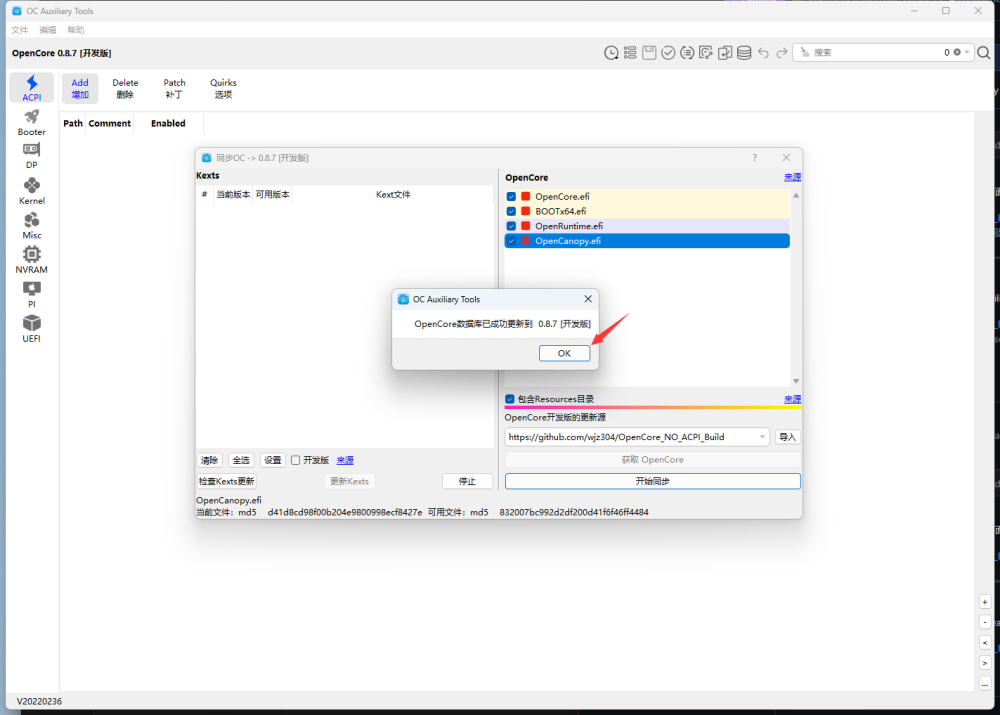This screenshot has height=715, width=1000.
Task: Switch to the Add 增加 tab
Action: [80, 88]
